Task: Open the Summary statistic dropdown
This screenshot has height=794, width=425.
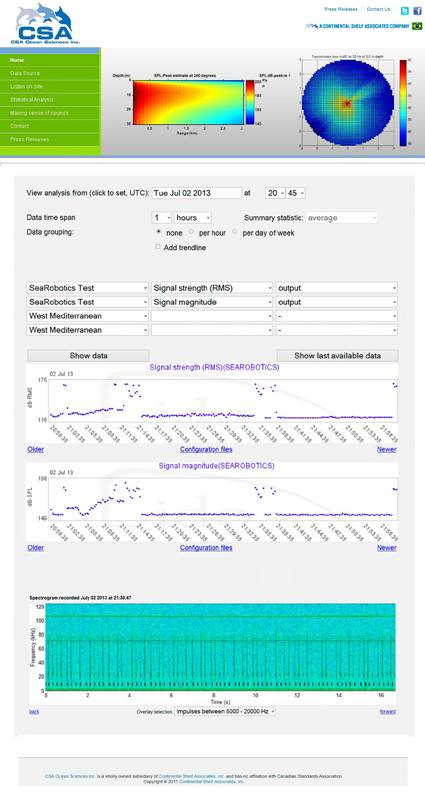Action: tap(341, 218)
